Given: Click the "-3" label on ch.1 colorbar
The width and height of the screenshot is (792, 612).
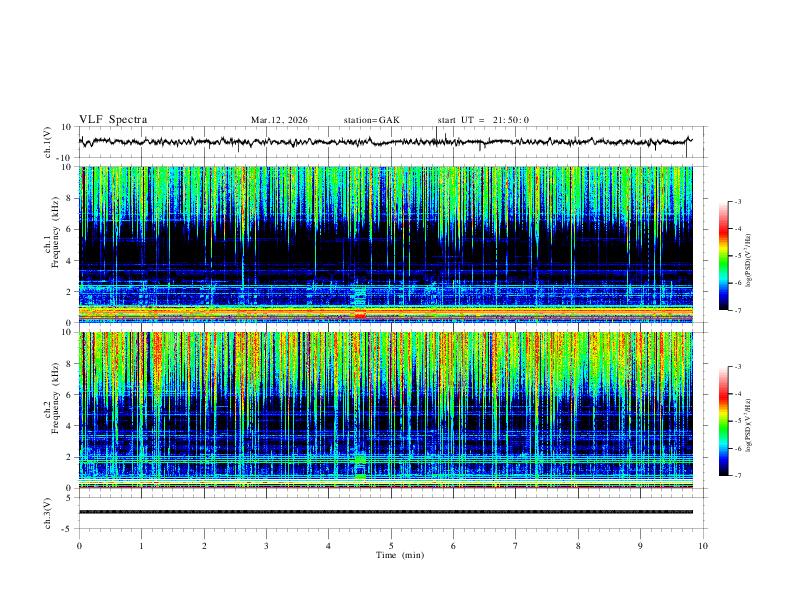Looking at the screenshot, I should [x=737, y=202].
